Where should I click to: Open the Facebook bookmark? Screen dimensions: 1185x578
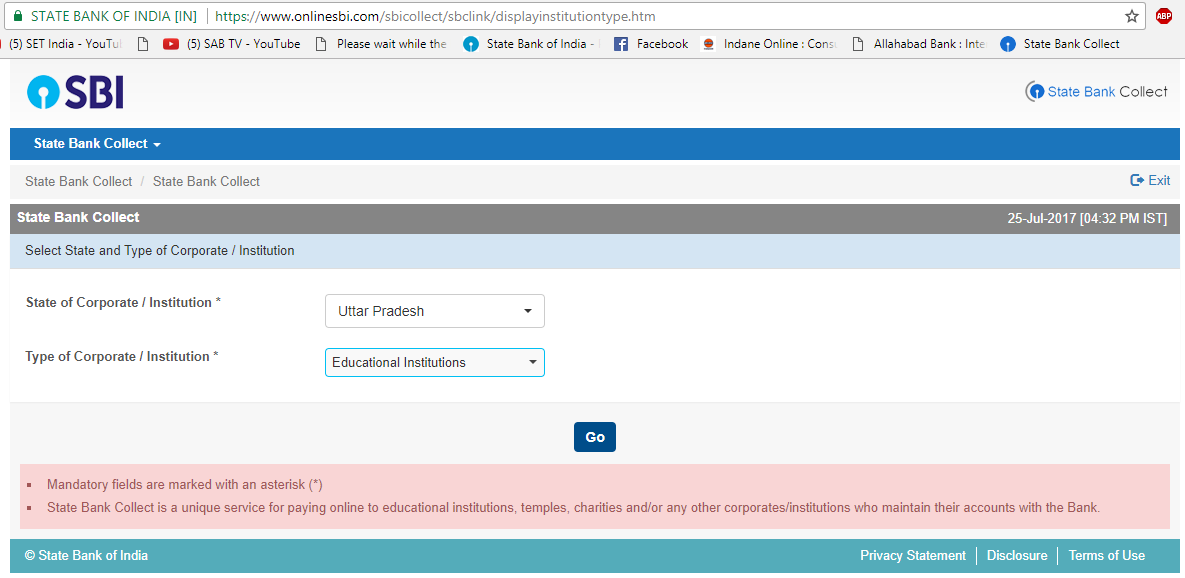[x=651, y=44]
